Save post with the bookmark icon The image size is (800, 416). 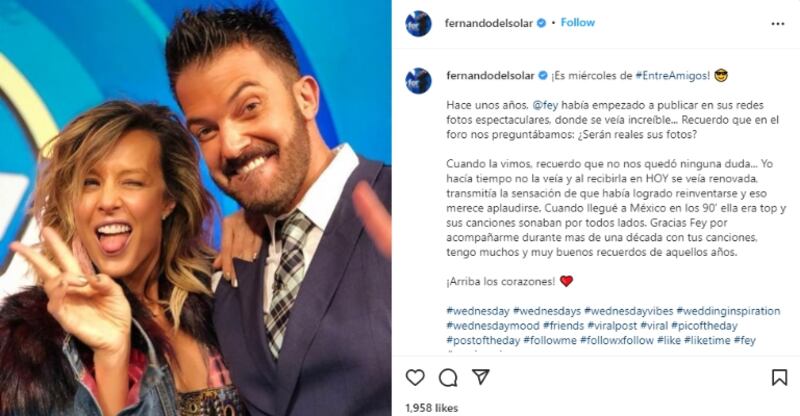[x=779, y=378]
